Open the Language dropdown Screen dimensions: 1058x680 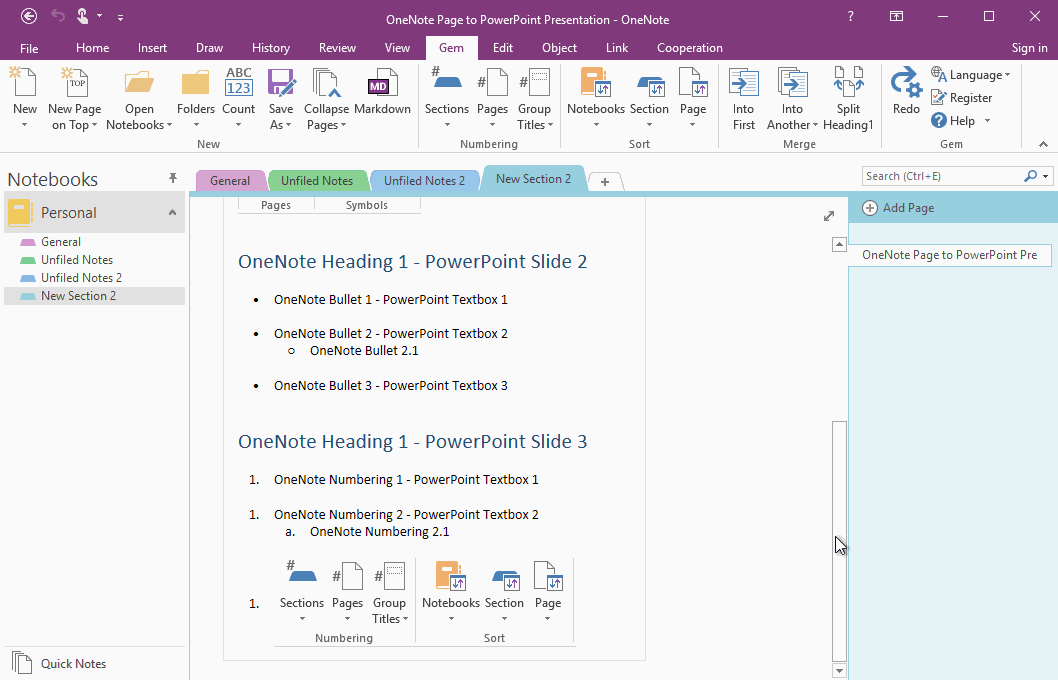[x=971, y=74]
